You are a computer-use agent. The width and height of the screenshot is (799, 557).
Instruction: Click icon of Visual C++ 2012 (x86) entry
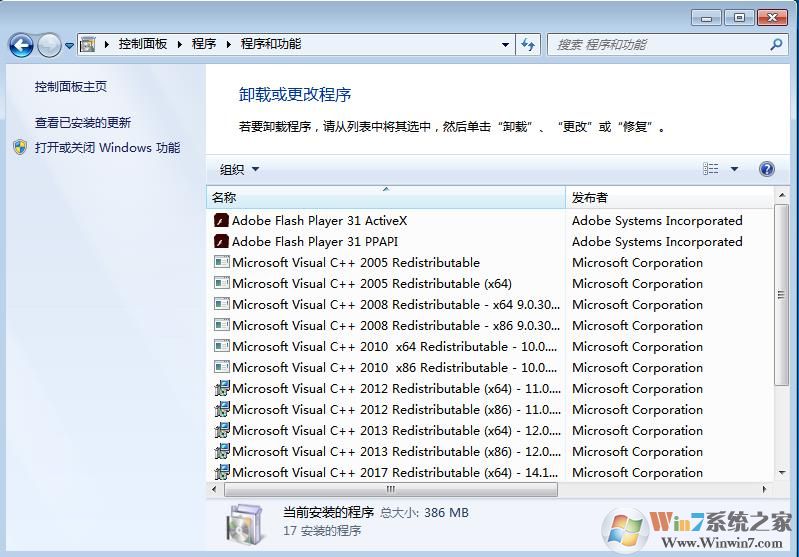(222, 409)
